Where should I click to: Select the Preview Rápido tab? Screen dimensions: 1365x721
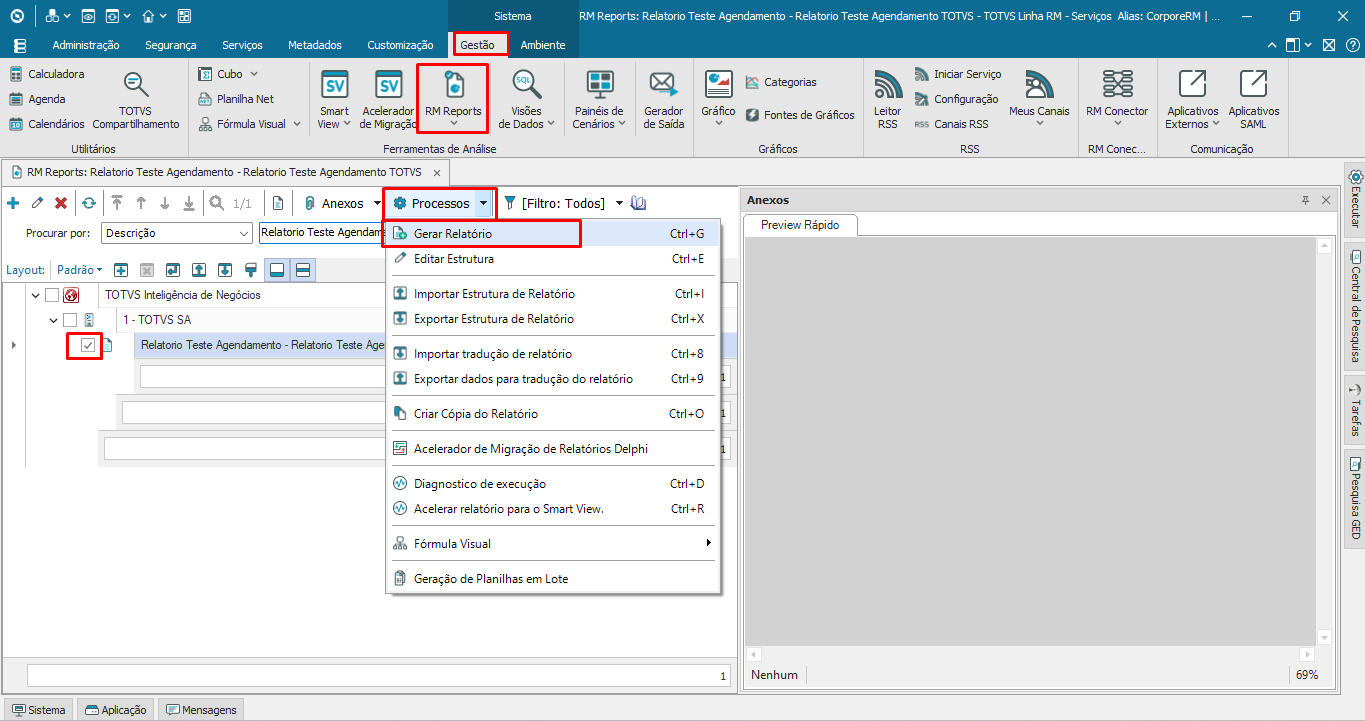(800, 225)
